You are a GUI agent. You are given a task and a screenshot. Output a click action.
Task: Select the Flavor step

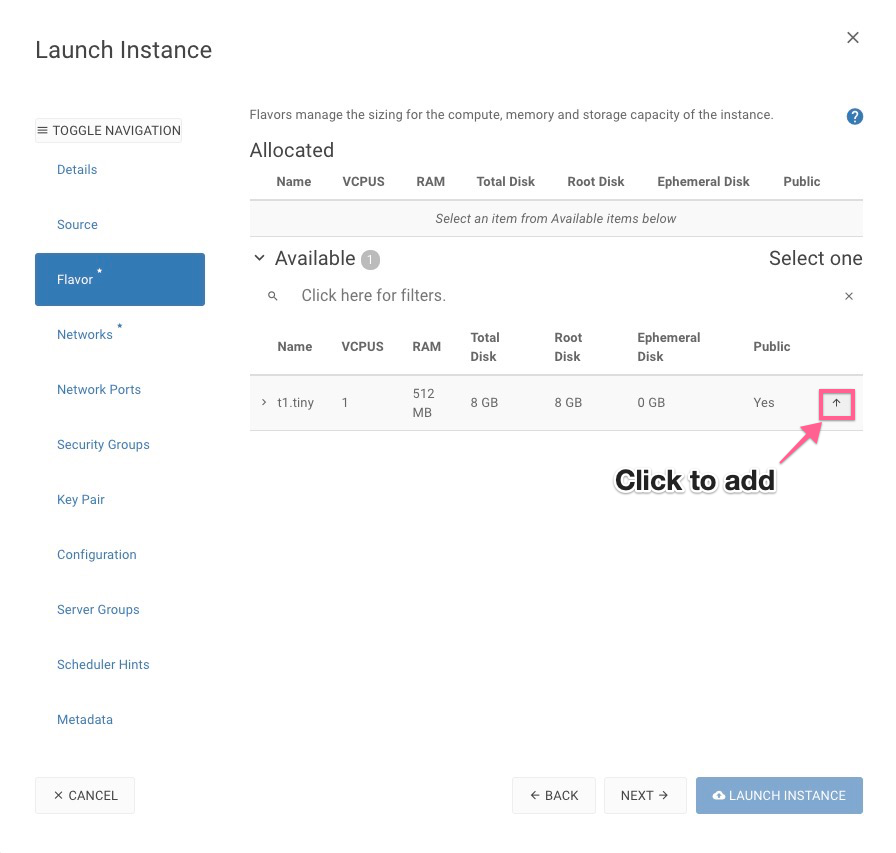tap(120, 279)
